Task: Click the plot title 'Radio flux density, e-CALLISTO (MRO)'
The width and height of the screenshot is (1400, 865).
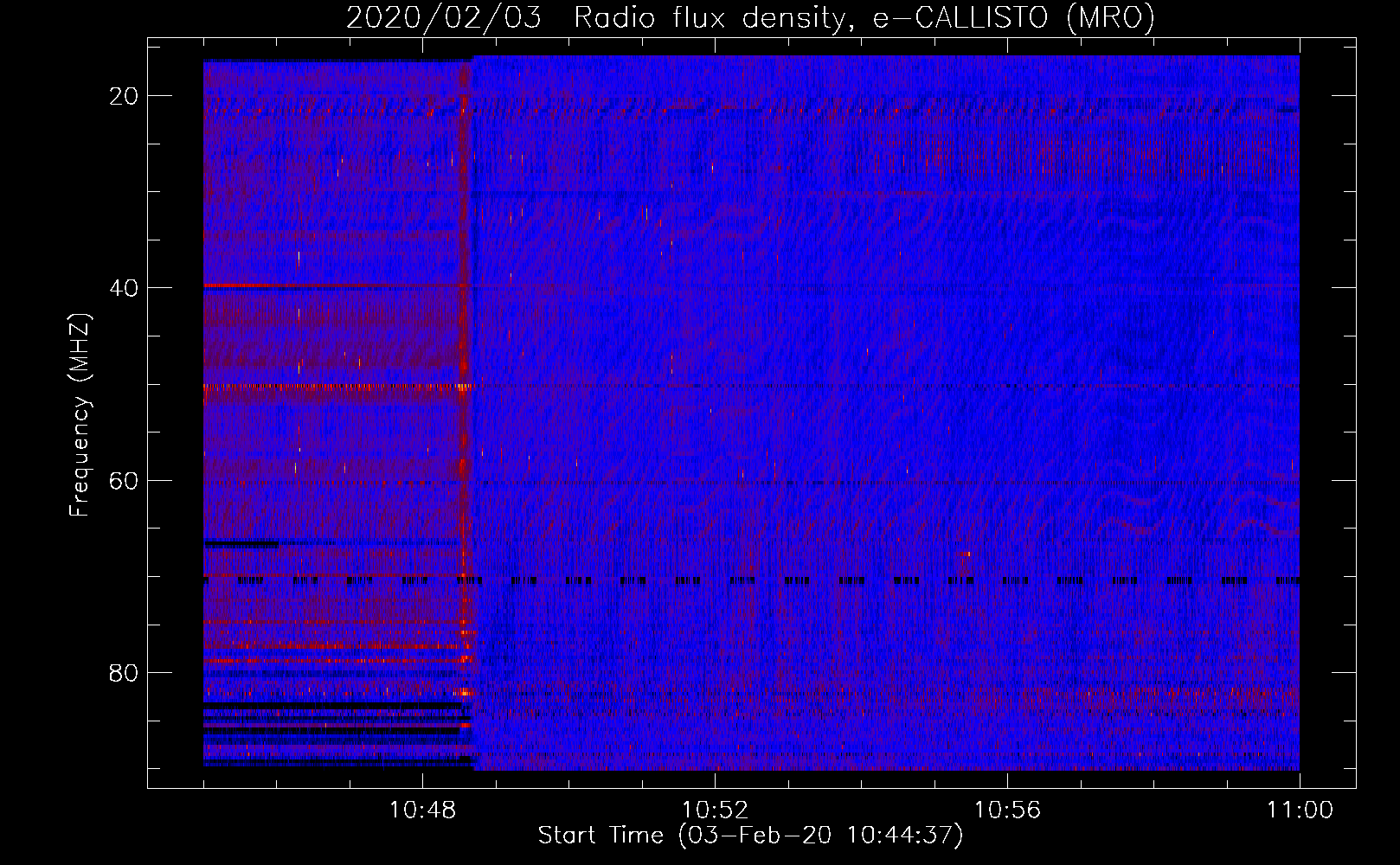Action: (864, 18)
